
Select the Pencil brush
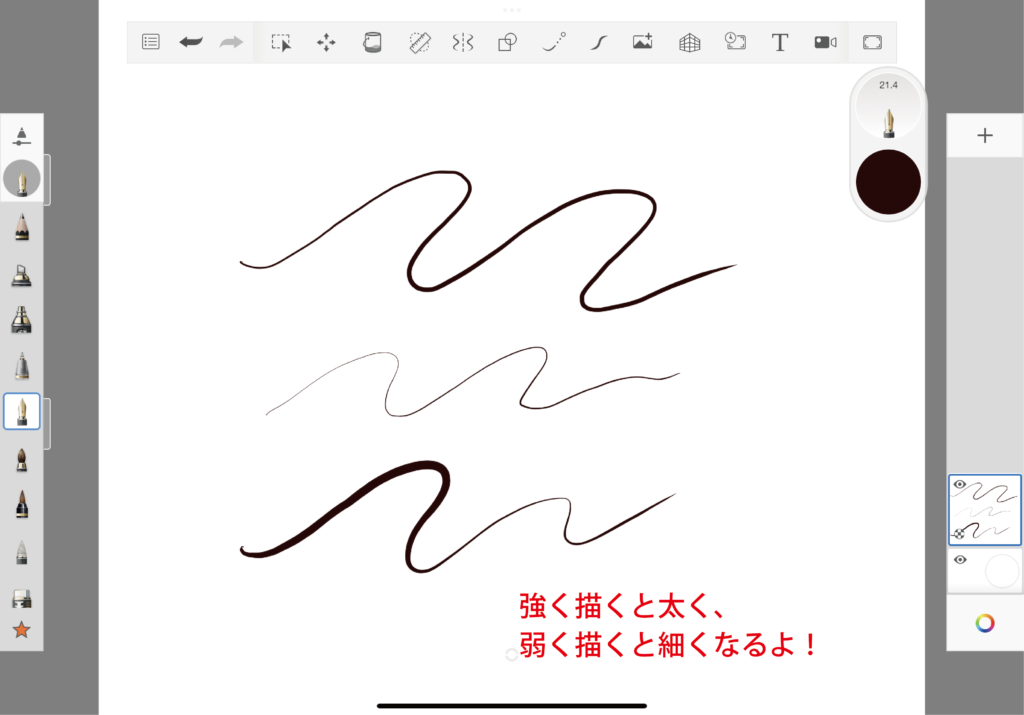tap(22, 228)
